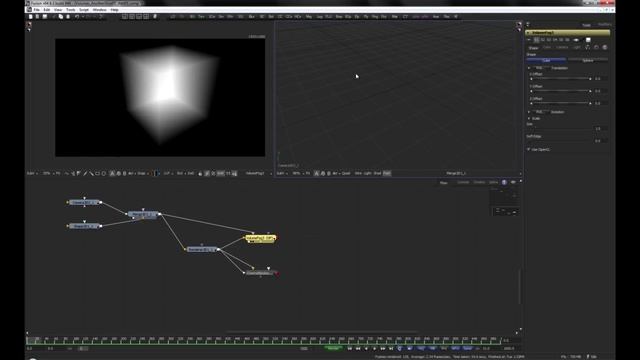This screenshot has width=640, height=360.
Task: Click the New composition icon
Action: 31,17
